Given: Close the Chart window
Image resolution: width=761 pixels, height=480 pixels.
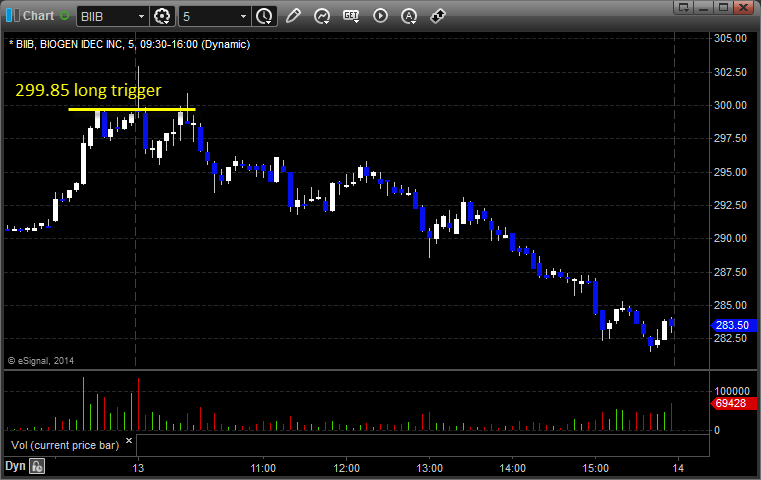Looking at the screenshot, I should 743,7.
